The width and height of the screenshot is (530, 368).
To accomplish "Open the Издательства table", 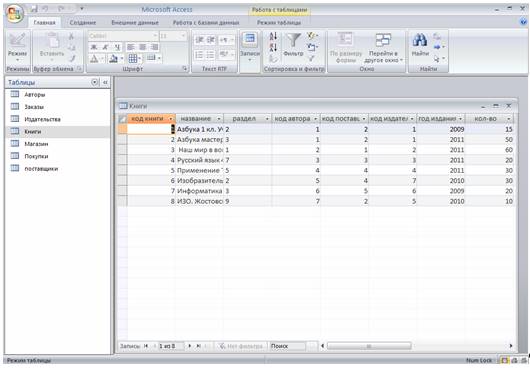I will click(57, 119).
